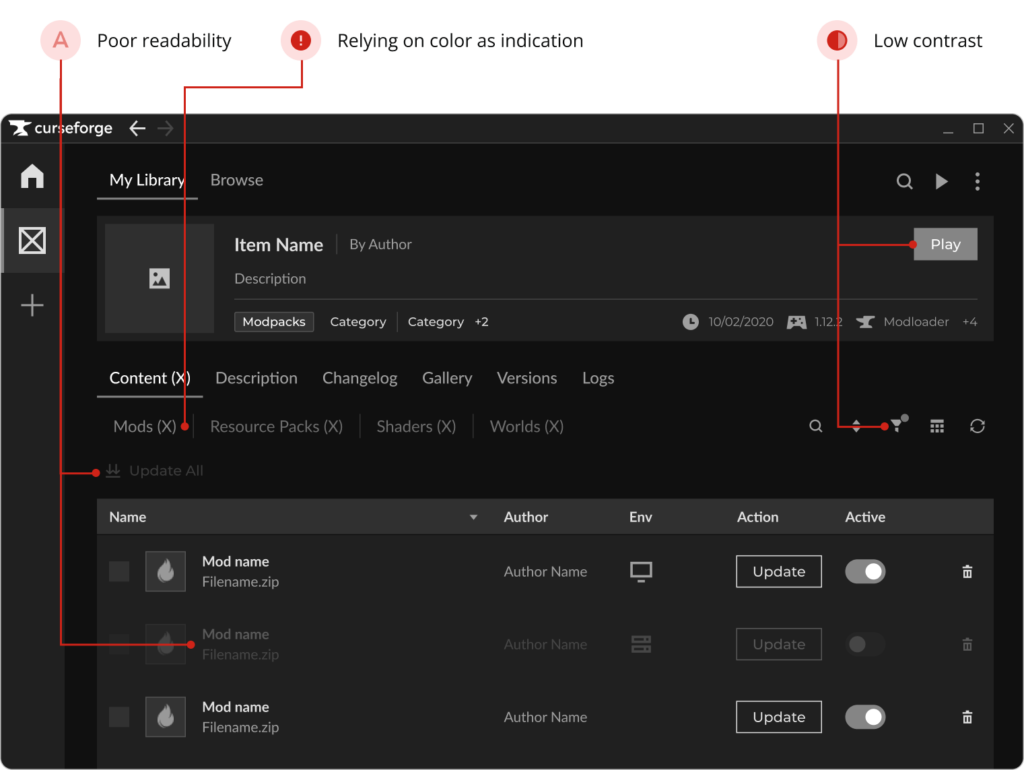Image resolution: width=1024 pixels, height=770 pixels.
Task: Open sort order up-down arrows dropdown
Action: (856, 426)
